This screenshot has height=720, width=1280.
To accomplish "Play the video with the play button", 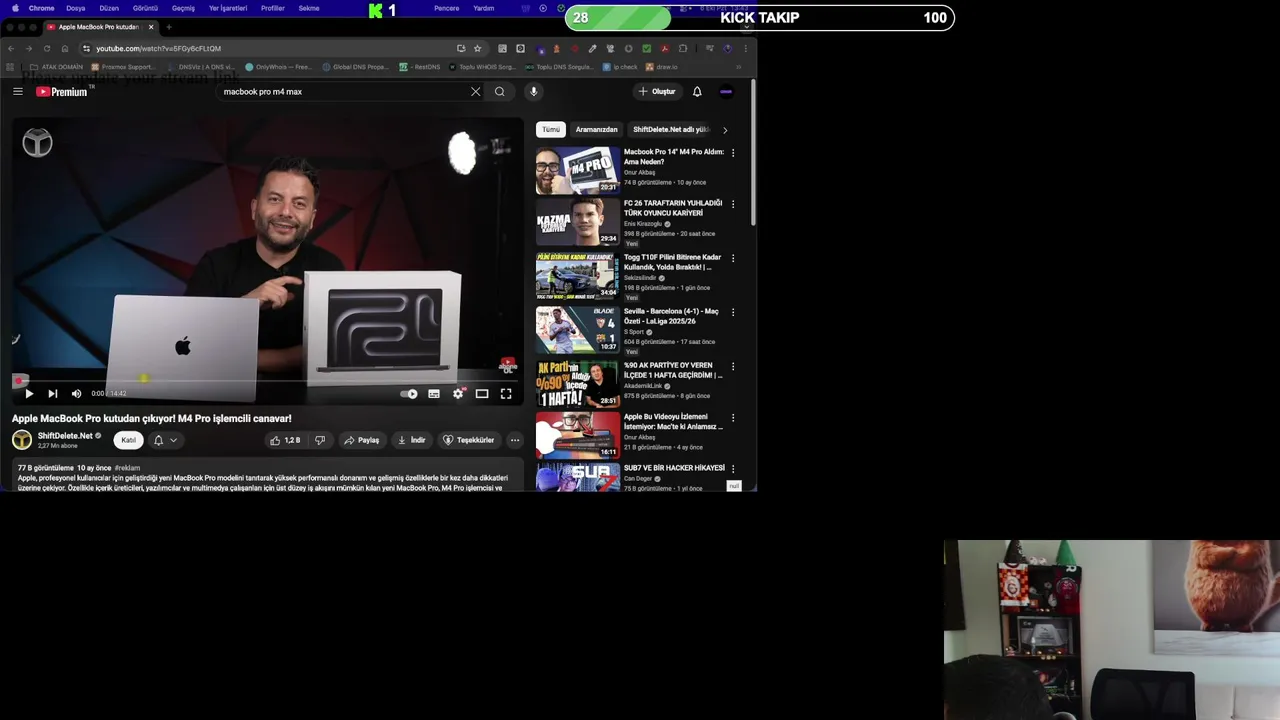I will [x=29, y=393].
